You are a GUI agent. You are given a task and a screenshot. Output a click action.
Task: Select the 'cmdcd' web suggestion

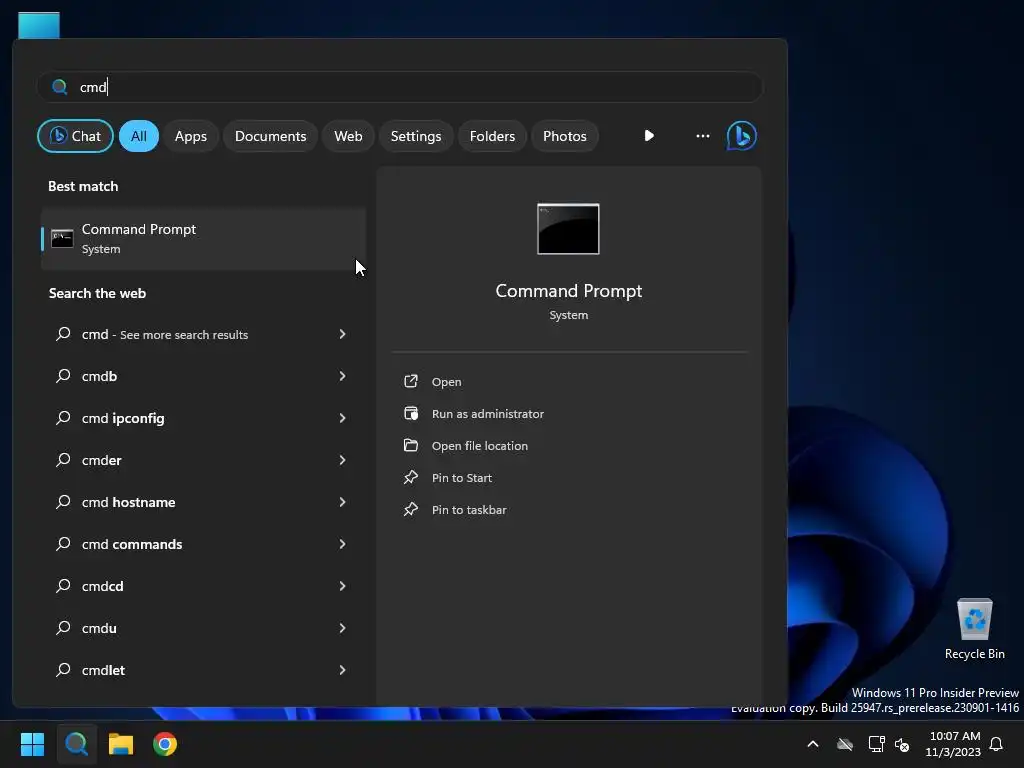(x=203, y=586)
